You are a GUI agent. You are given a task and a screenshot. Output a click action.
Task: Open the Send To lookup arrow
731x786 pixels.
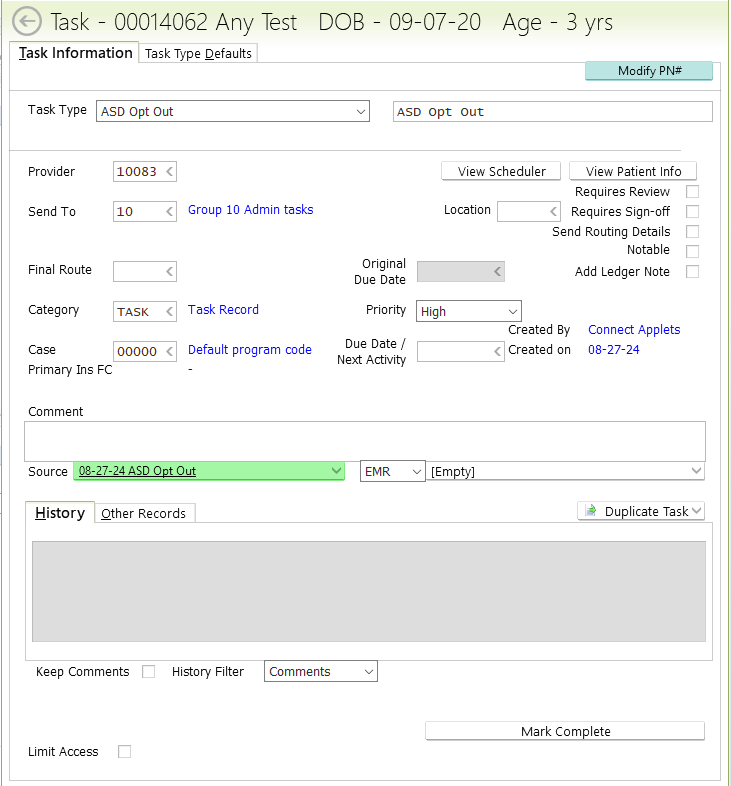(x=169, y=212)
